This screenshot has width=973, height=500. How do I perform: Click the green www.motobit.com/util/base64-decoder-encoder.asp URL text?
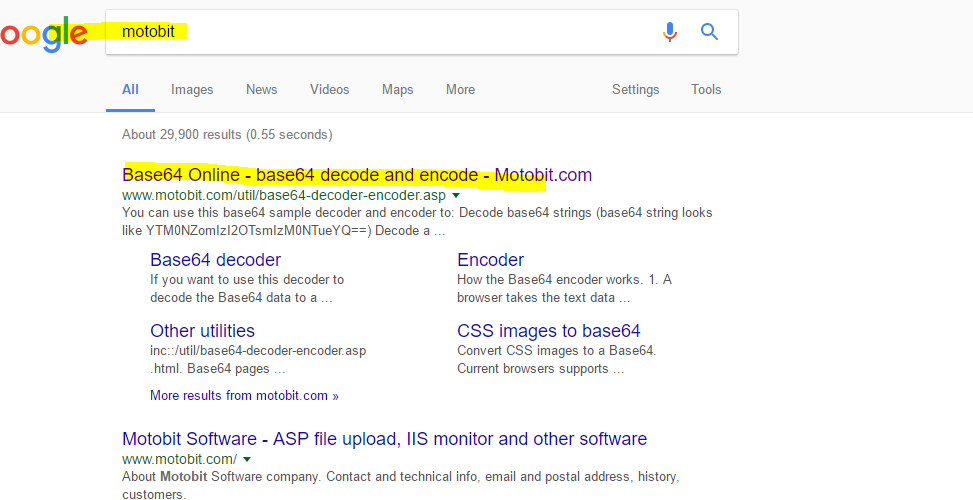click(x=284, y=195)
